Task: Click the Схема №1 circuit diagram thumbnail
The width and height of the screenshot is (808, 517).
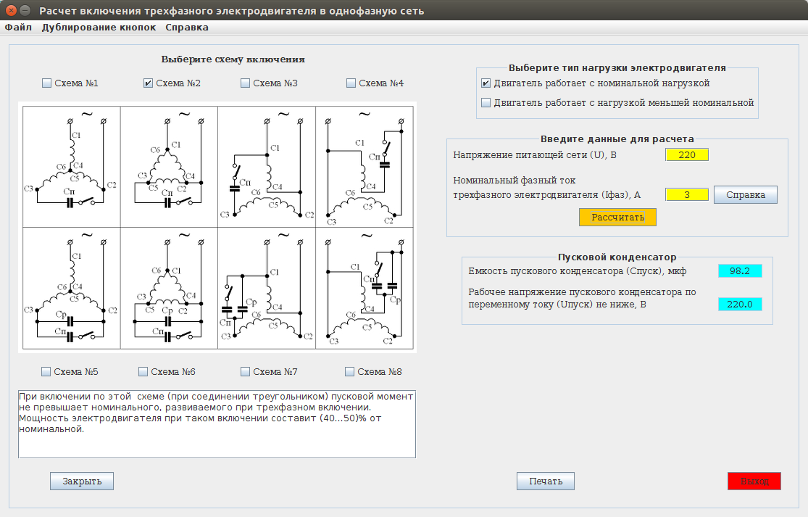Action: pos(70,164)
